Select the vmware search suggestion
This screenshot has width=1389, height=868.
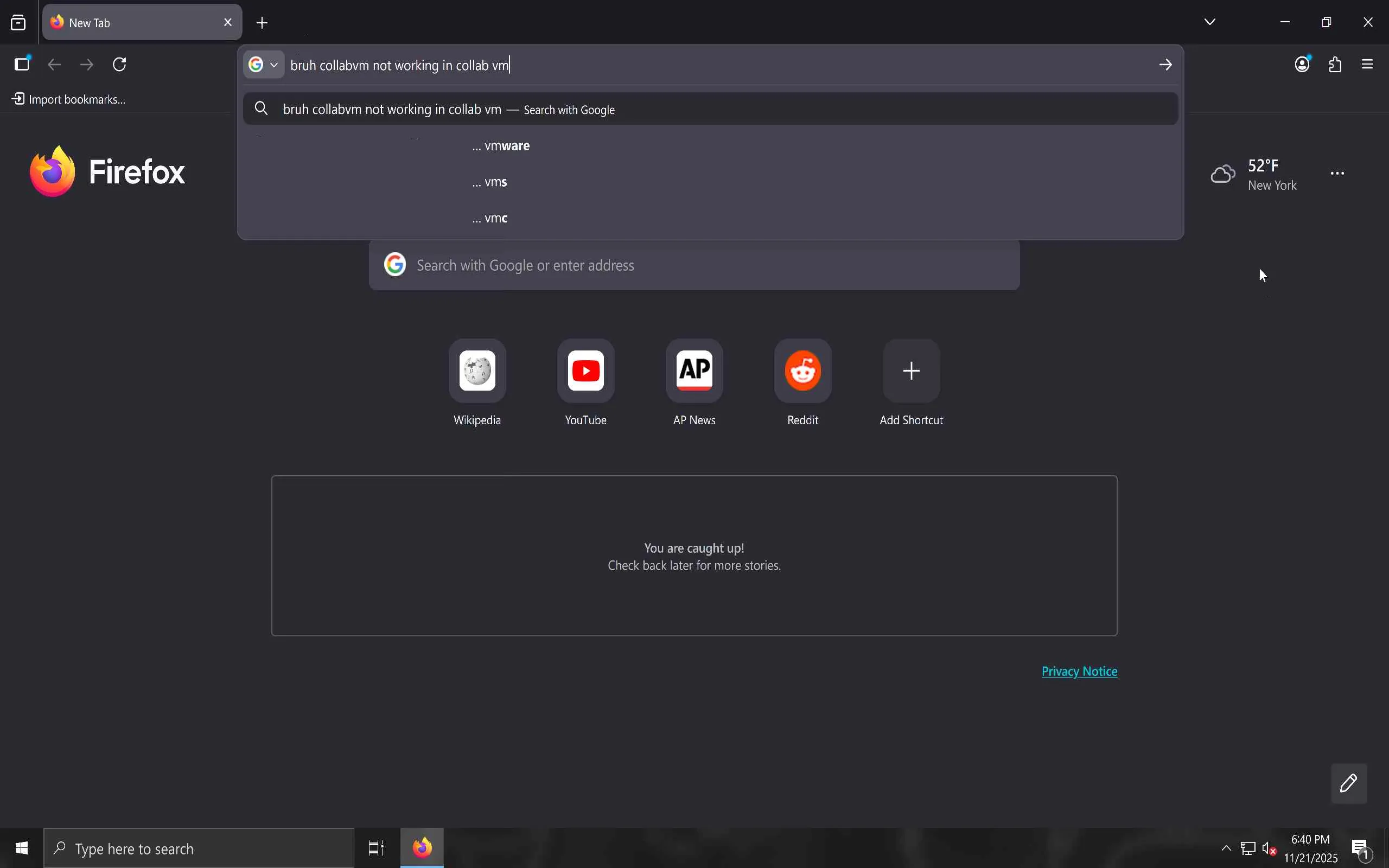pyautogui.click(x=501, y=146)
